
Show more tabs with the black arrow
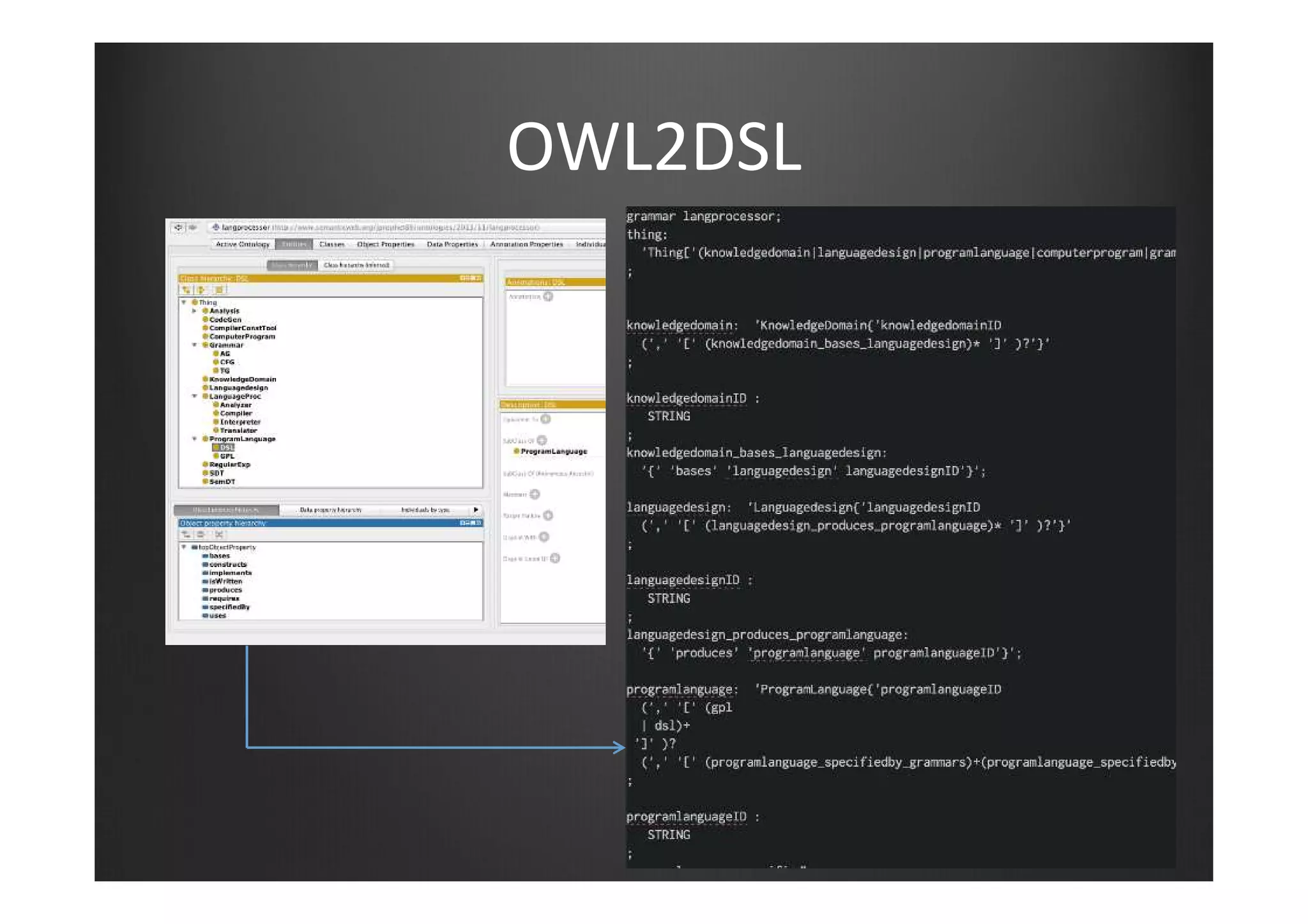(x=476, y=510)
